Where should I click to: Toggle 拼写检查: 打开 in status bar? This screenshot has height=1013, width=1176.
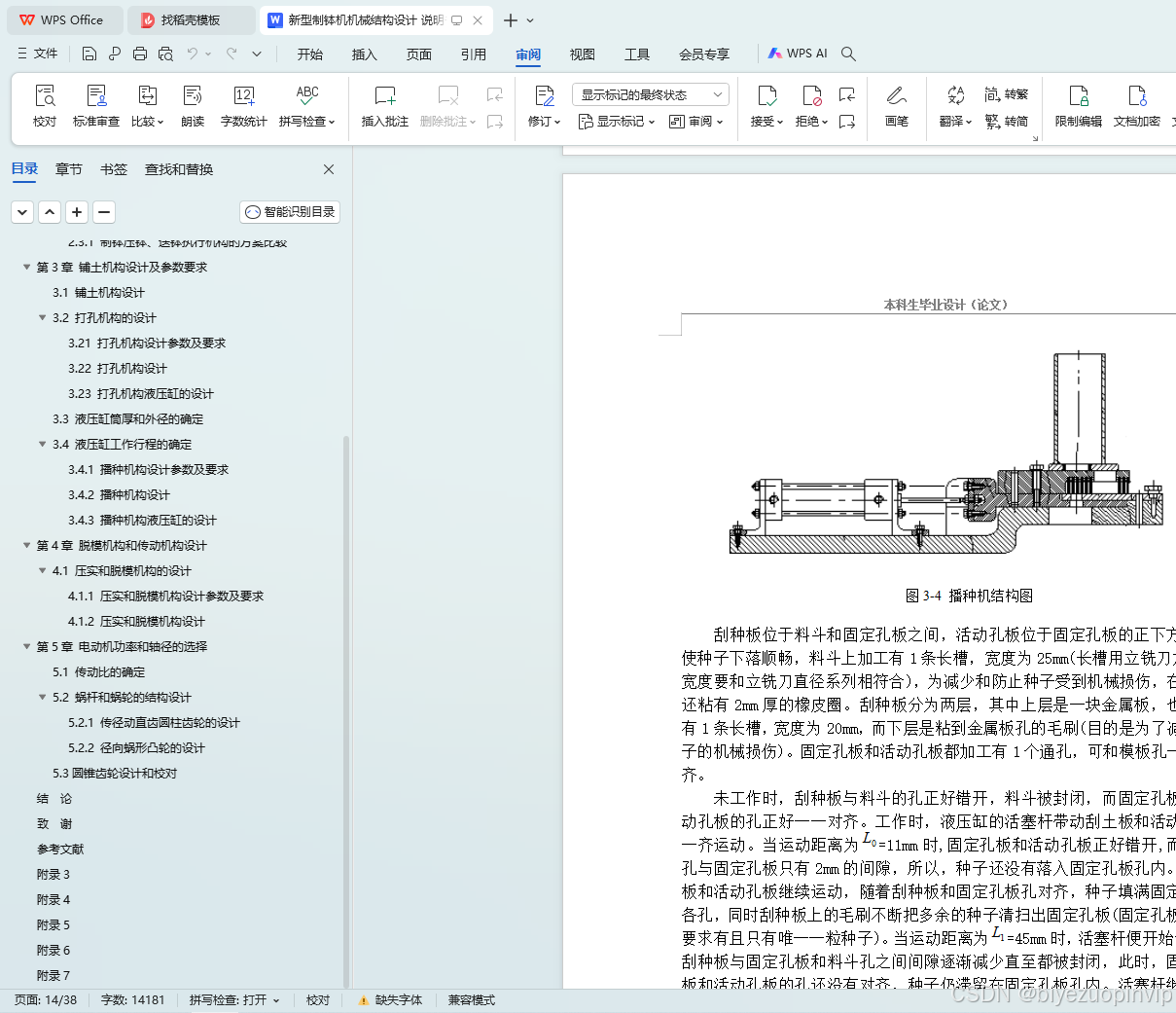[234, 999]
